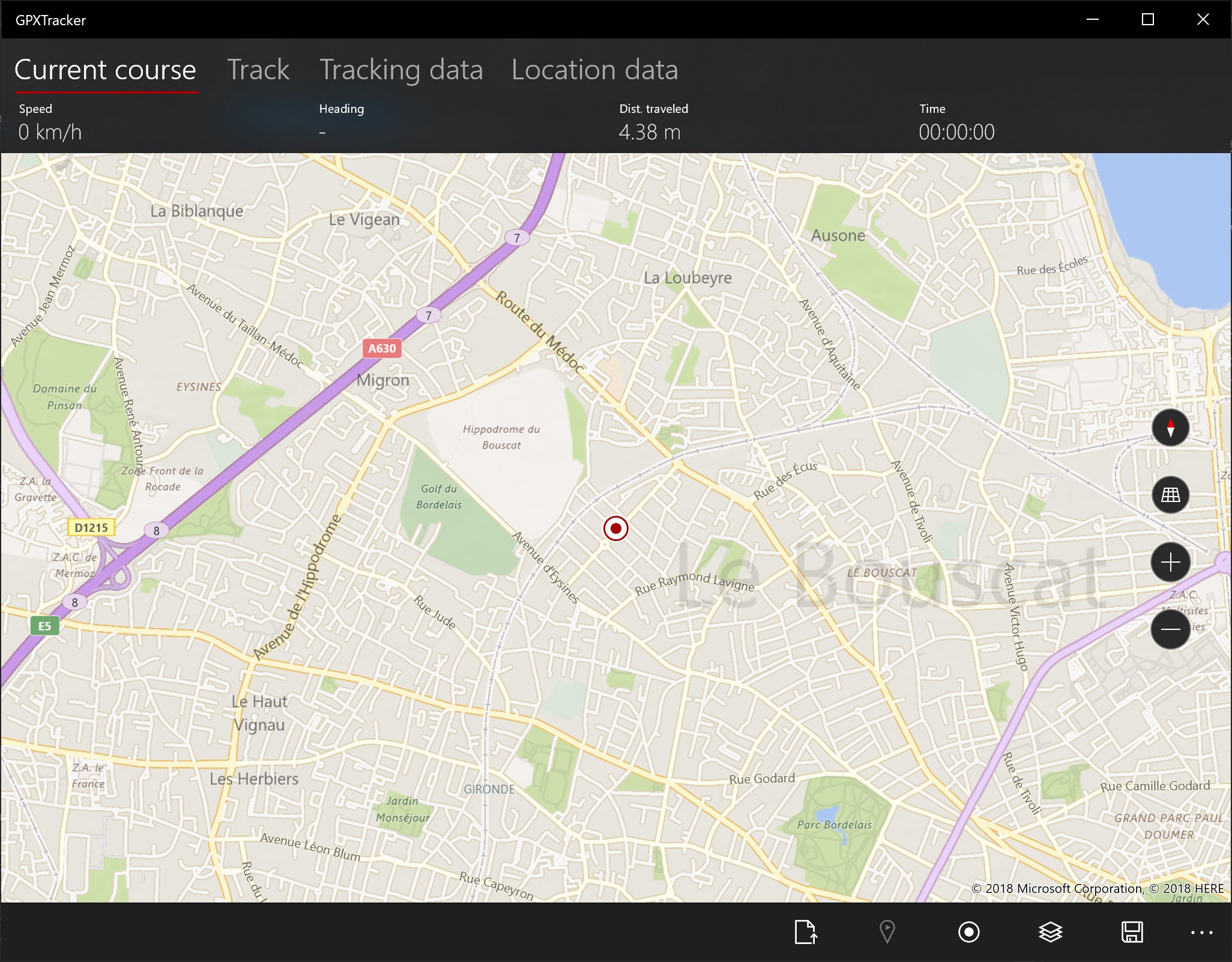This screenshot has height=962, width=1232.
Task: Open the import GPX file icon
Action: (x=805, y=932)
